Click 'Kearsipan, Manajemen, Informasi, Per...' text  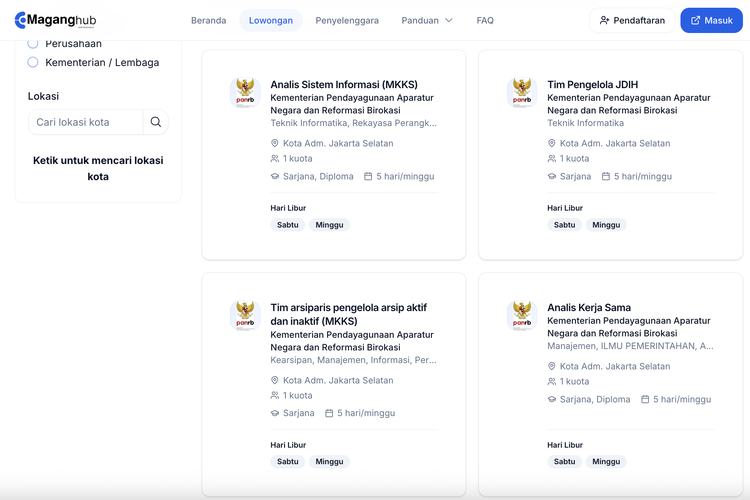pyautogui.click(x=353, y=360)
